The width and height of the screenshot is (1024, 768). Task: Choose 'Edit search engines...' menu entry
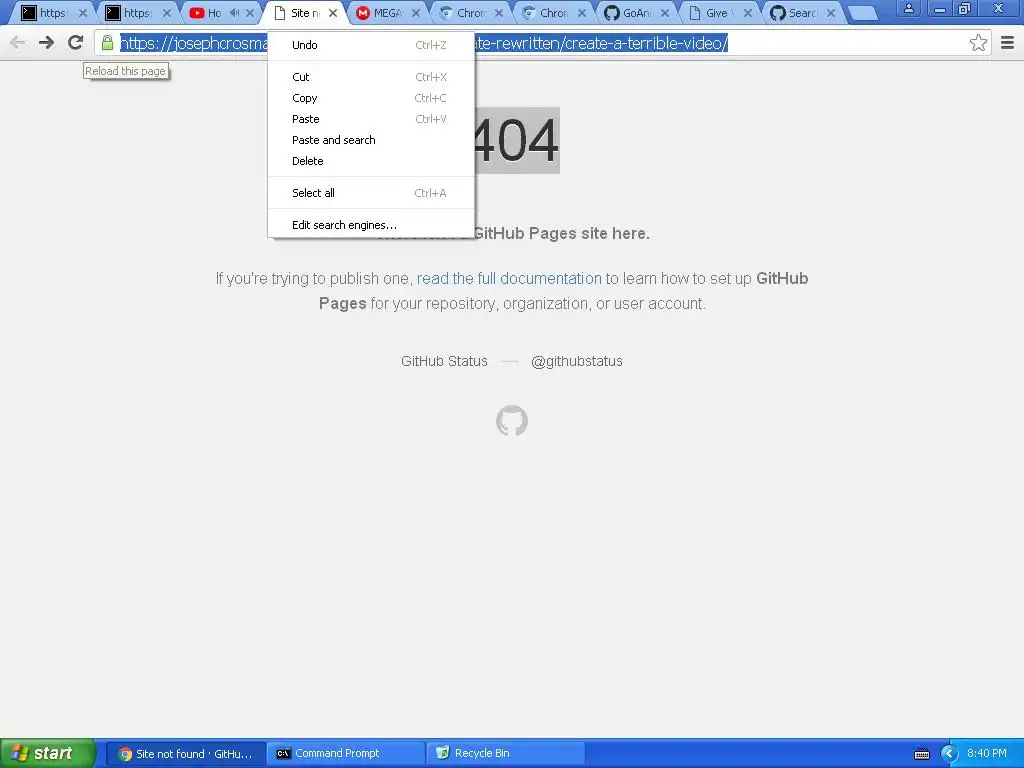(371, 225)
